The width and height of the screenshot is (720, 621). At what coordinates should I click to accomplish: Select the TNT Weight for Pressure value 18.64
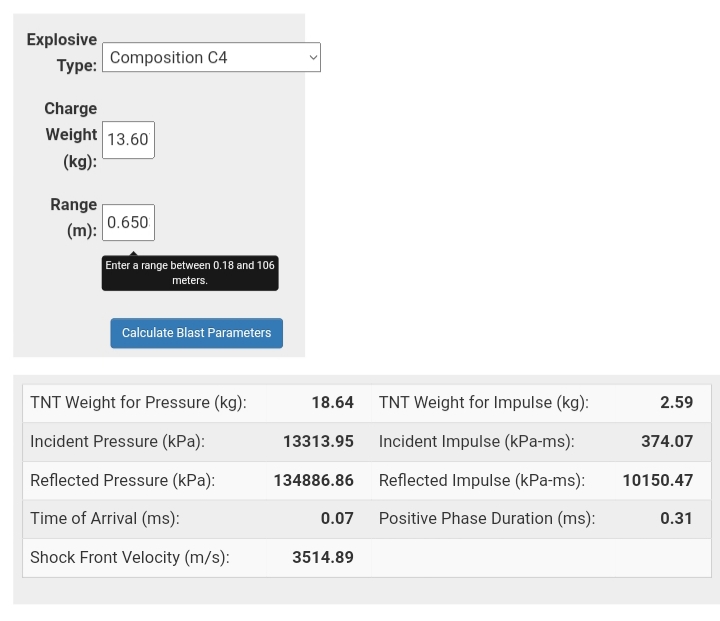click(x=332, y=402)
